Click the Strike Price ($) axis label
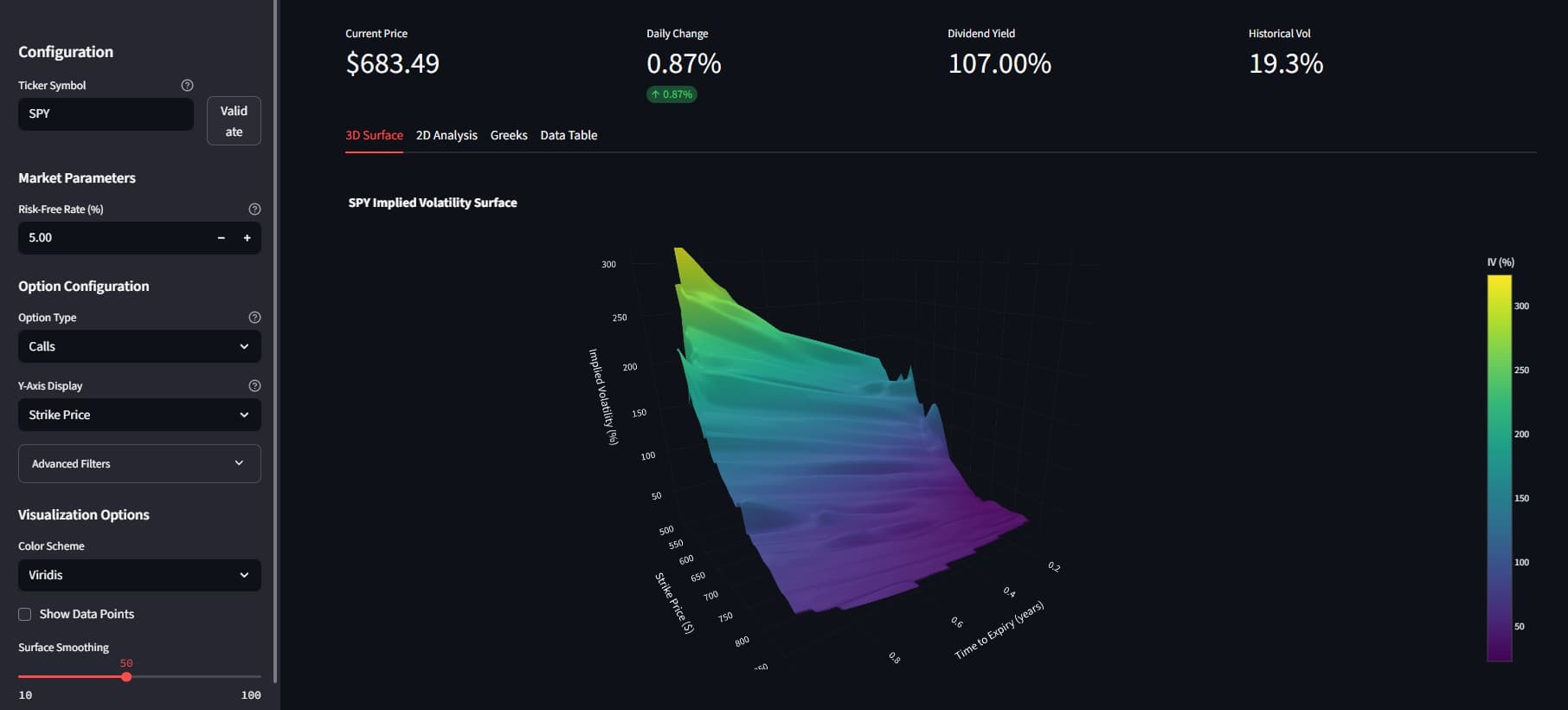The height and width of the screenshot is (710, 1568). [674, 603]
